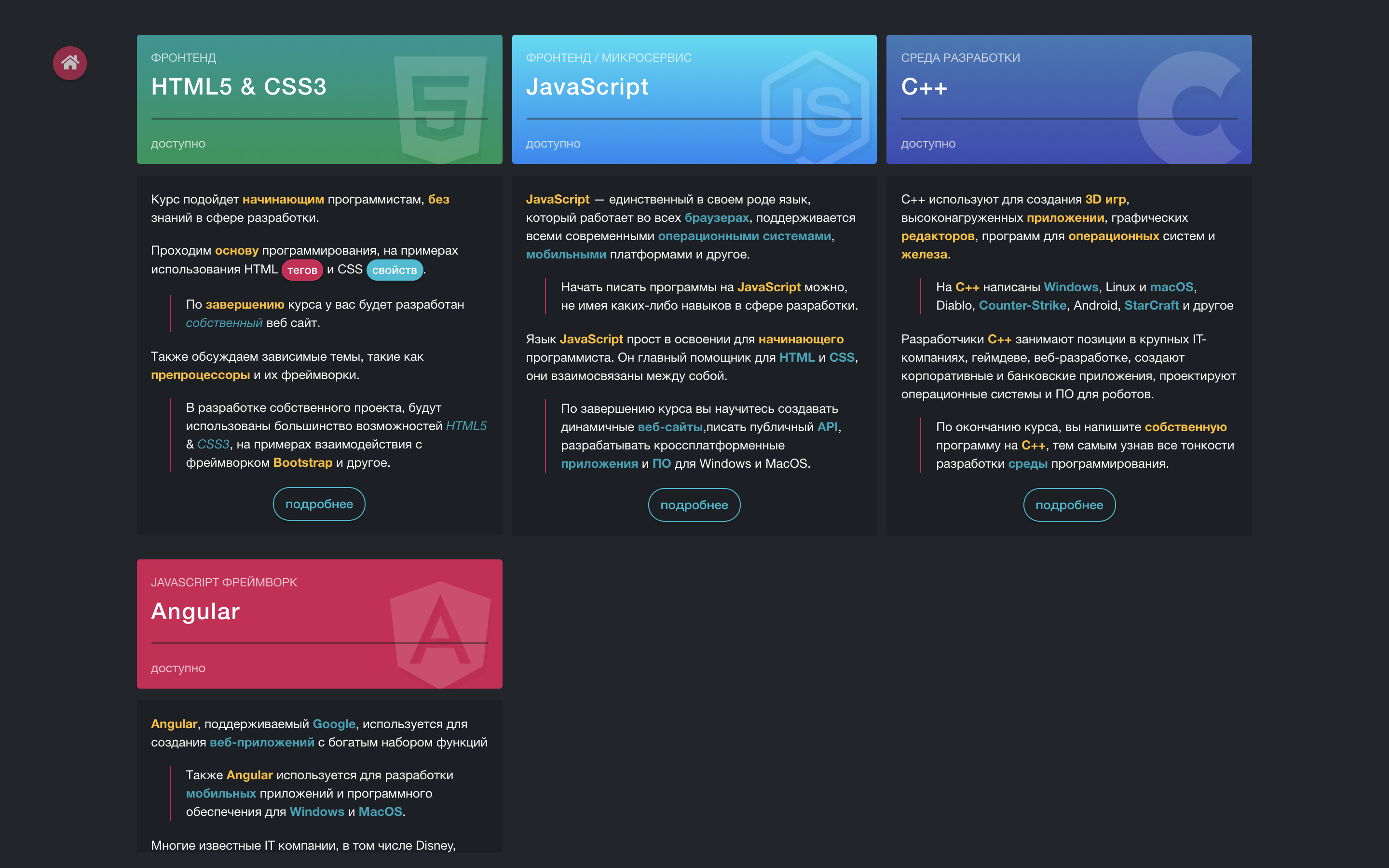
Task: Click the Counter-Strike highlighted word
Action: click(1022, 305)
